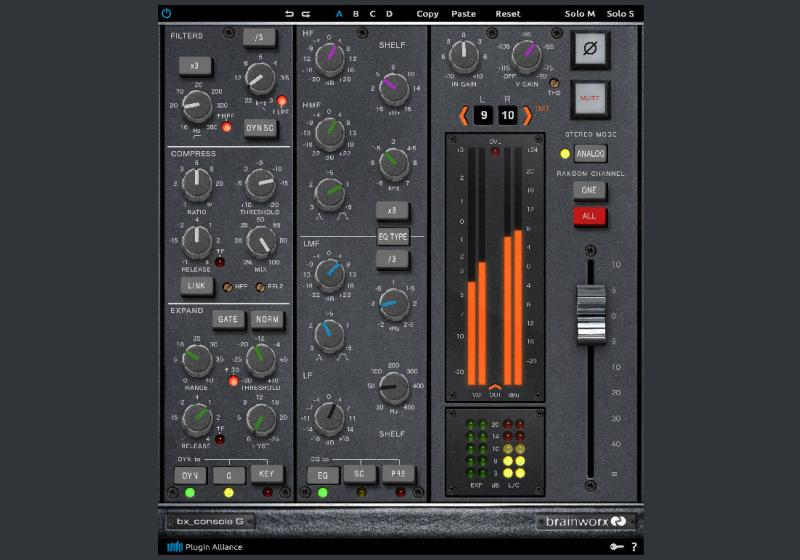The height and width of the screenshot is (560, 800).
Task: Toggle the expander NORM button
Action: [x=267, y=319]
